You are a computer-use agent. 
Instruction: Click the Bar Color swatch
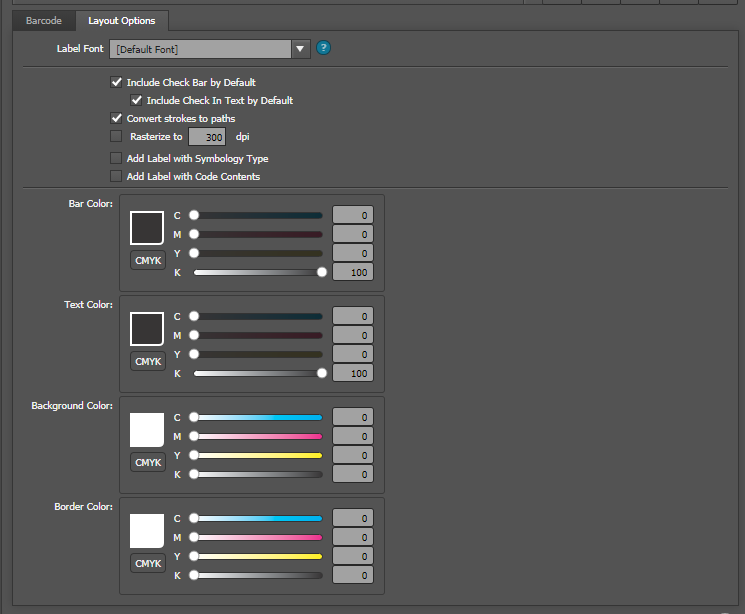147,227
